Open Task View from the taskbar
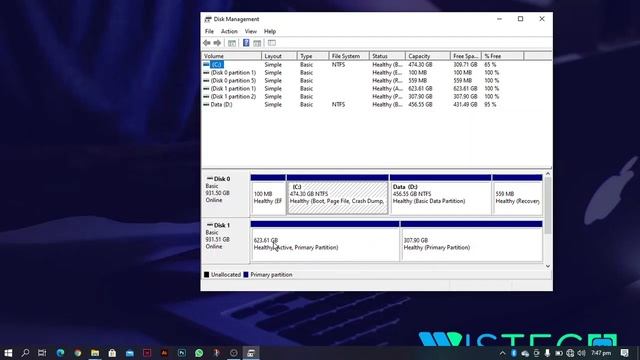640x360 pixels. (42, 353)
